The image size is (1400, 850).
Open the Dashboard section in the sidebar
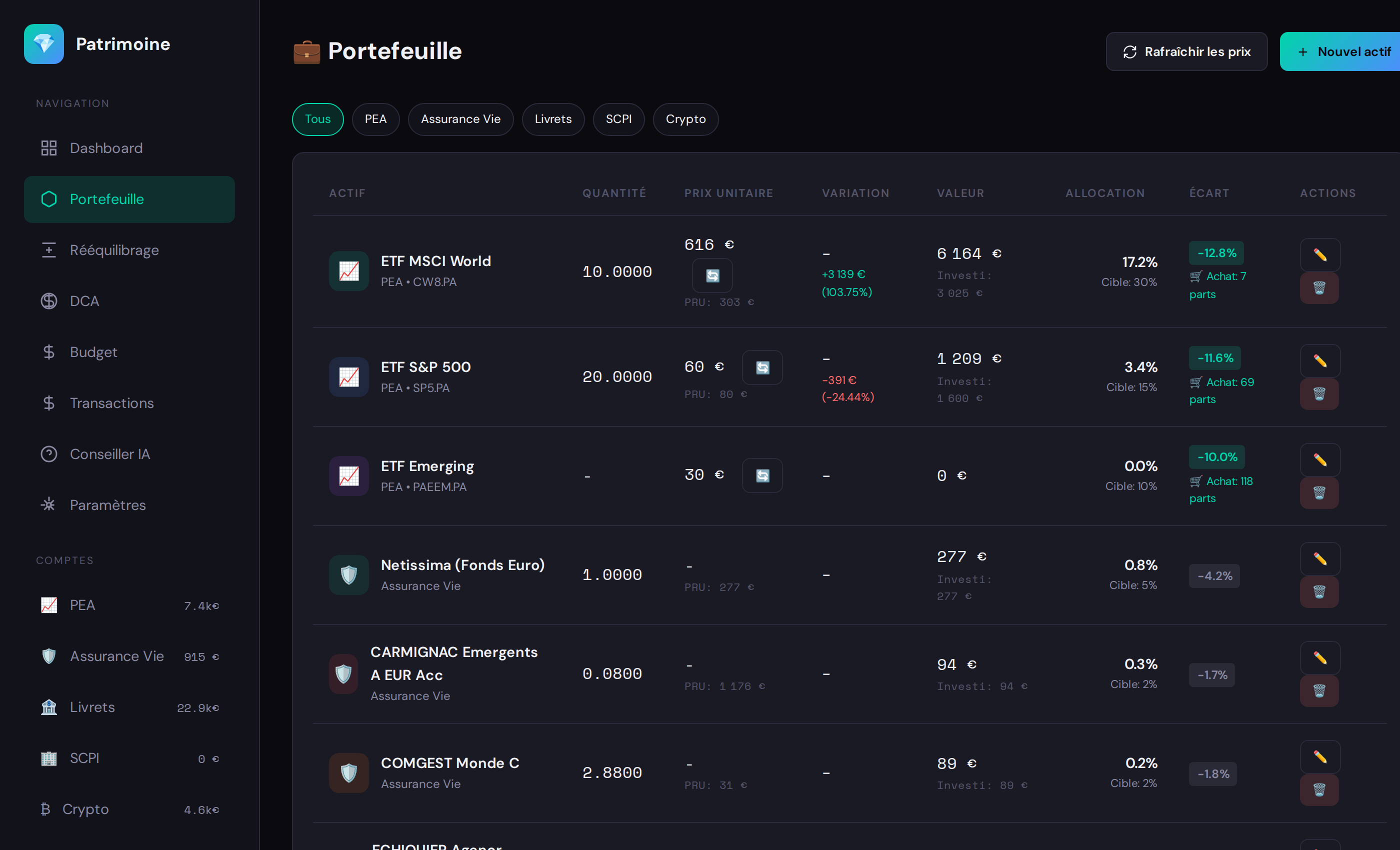(105, 147)
